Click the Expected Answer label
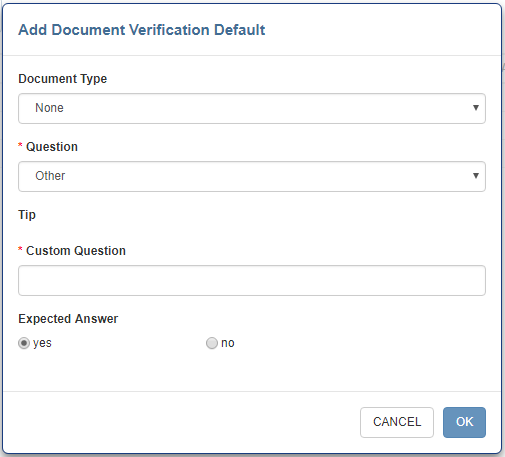The height and width of the screenshot is (457, 505). pos(68,319)
